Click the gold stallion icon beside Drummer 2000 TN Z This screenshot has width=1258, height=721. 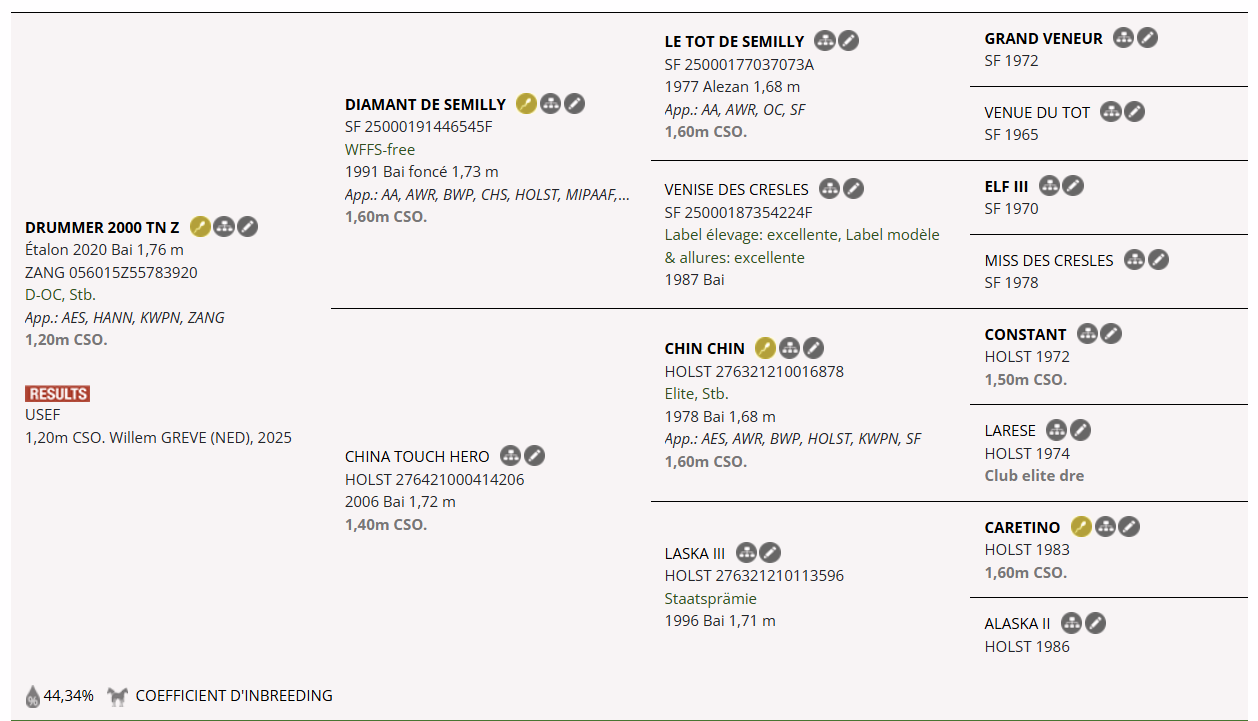[200, 227]
